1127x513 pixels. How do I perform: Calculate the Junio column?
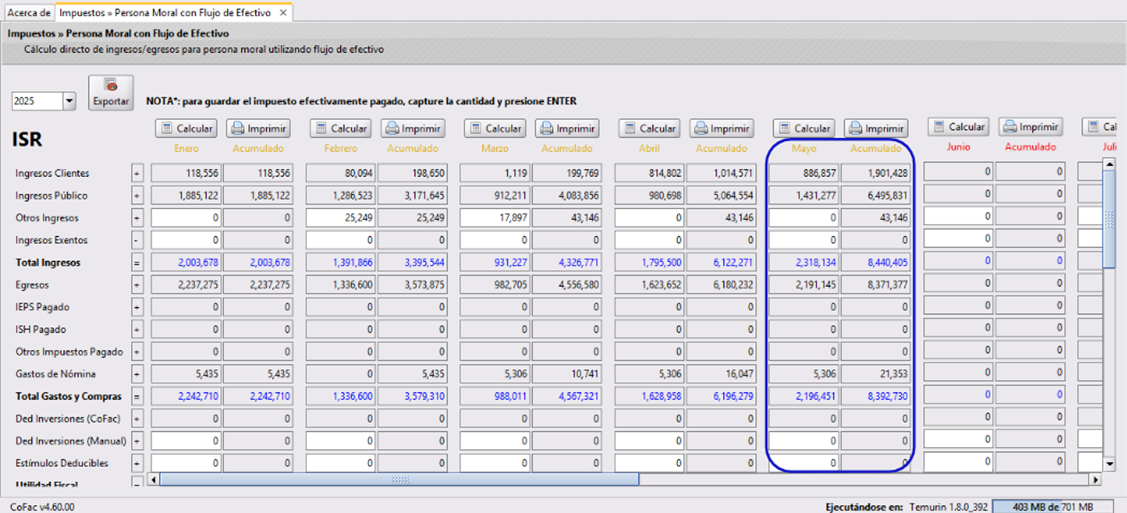click(958, 127)
